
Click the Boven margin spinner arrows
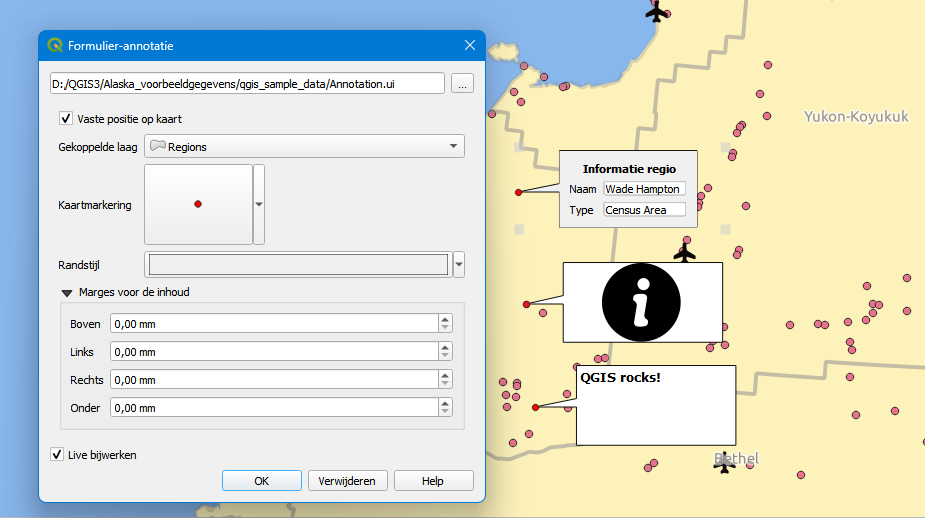445,323
